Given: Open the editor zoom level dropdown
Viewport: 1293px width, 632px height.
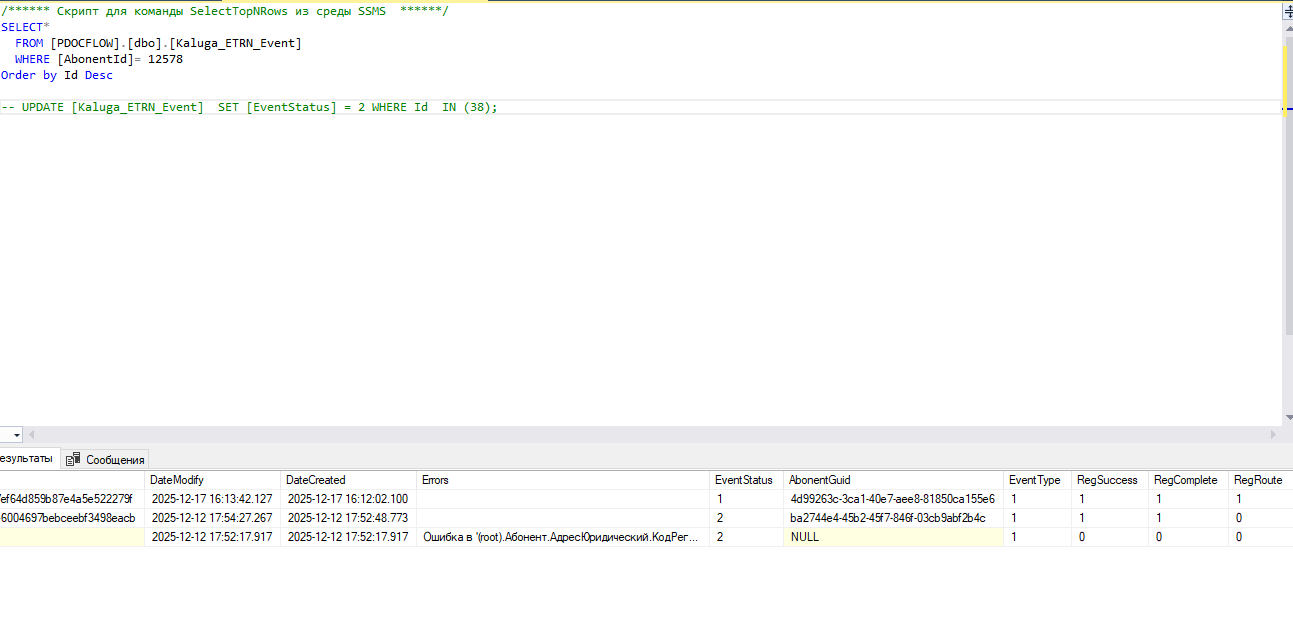Looking at the screenshot, I should click(15, 435).
